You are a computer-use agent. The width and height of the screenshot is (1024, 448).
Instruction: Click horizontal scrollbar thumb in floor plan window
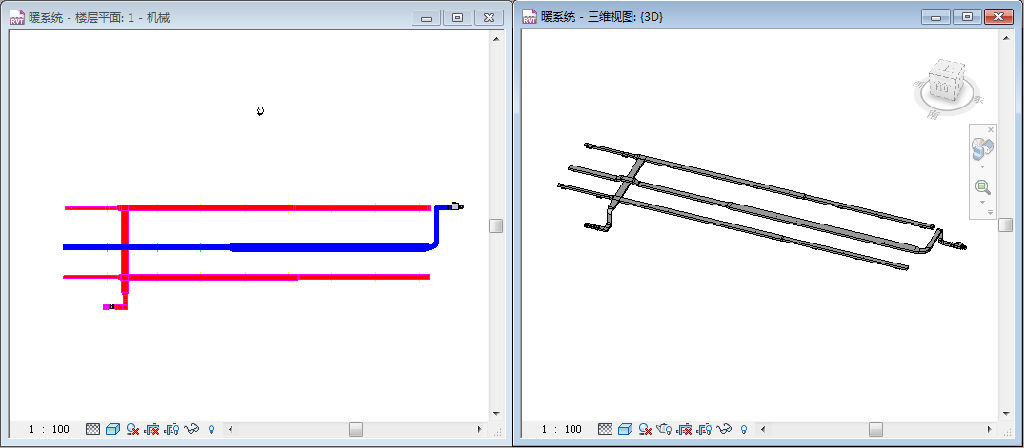[x=355, y=429]
